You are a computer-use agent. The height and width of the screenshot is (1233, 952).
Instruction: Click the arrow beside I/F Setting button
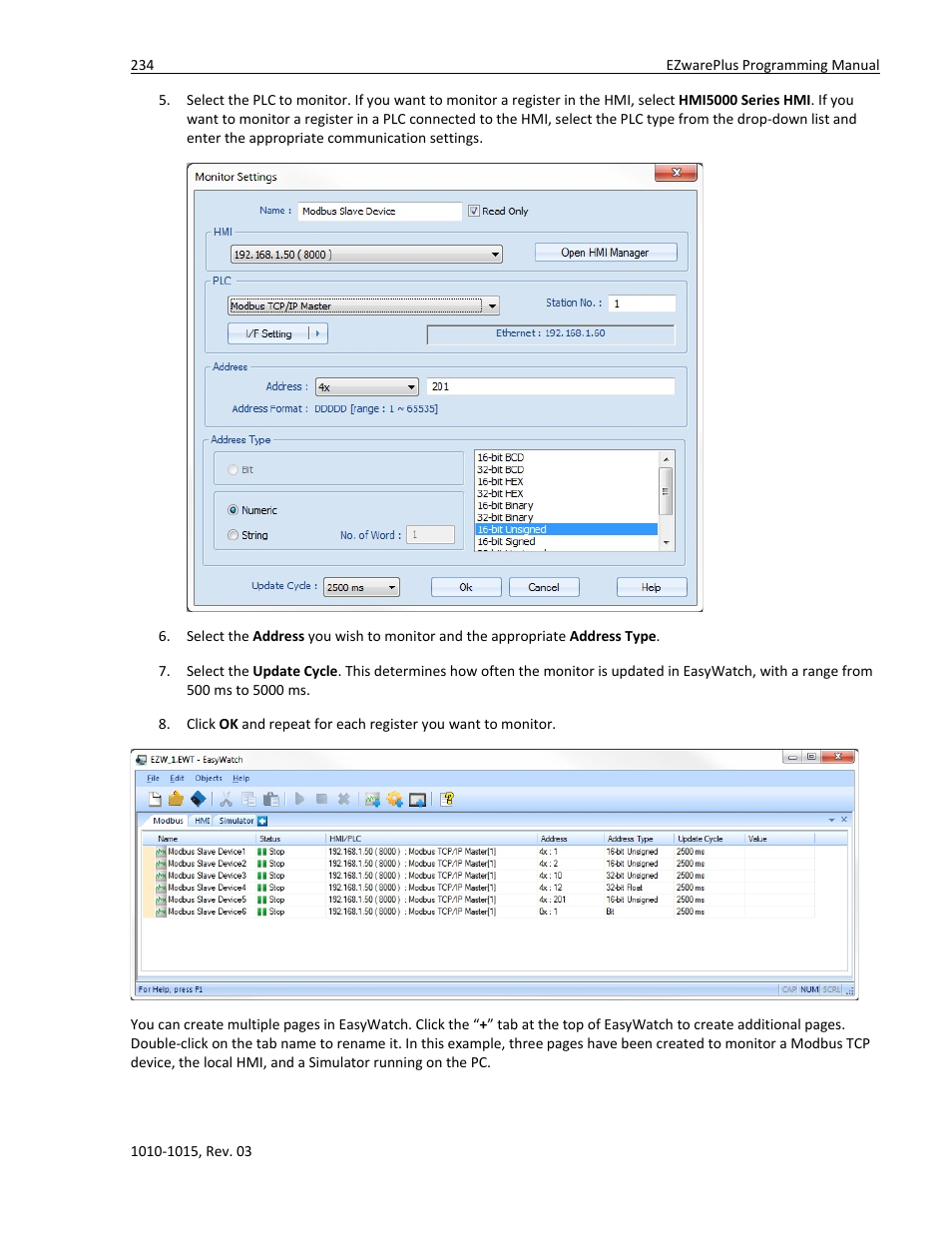click(318, 333)
